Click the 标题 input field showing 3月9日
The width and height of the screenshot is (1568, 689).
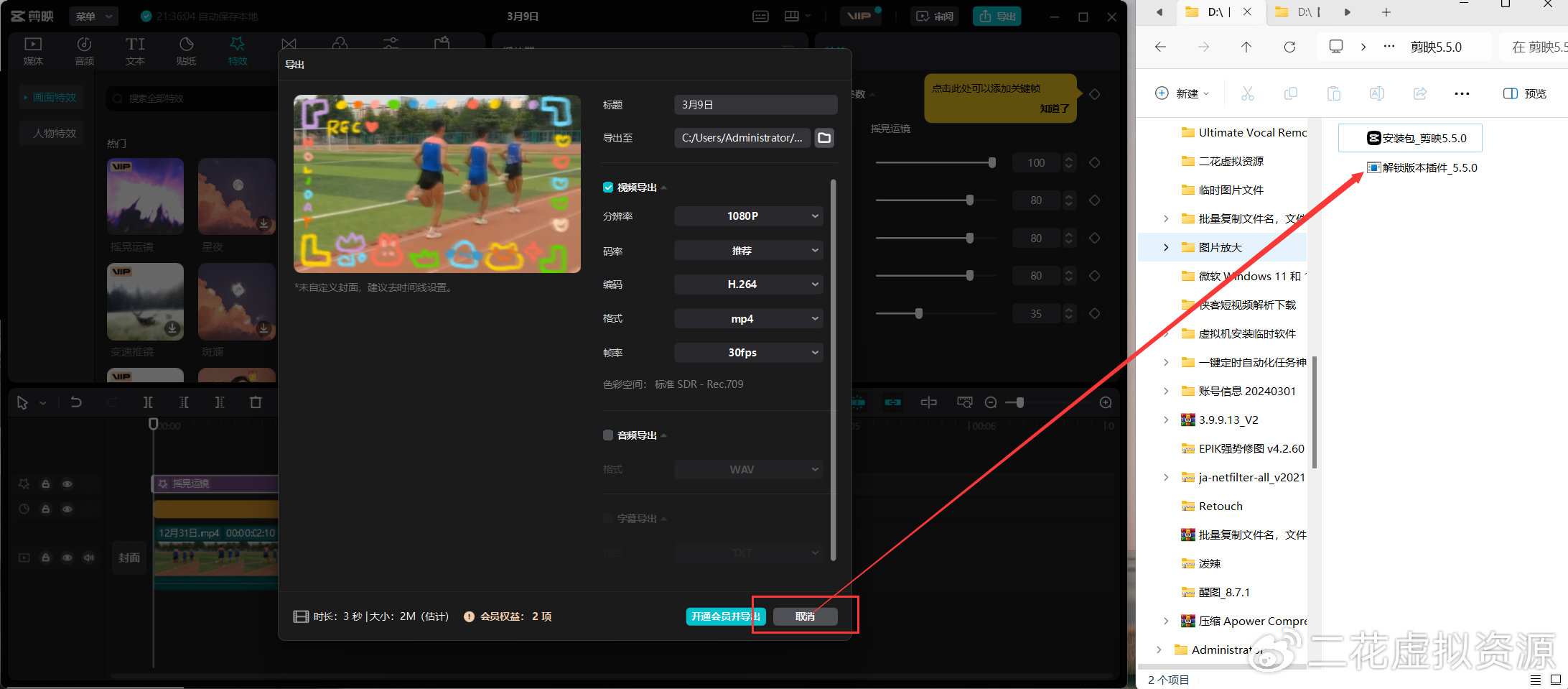755,105
